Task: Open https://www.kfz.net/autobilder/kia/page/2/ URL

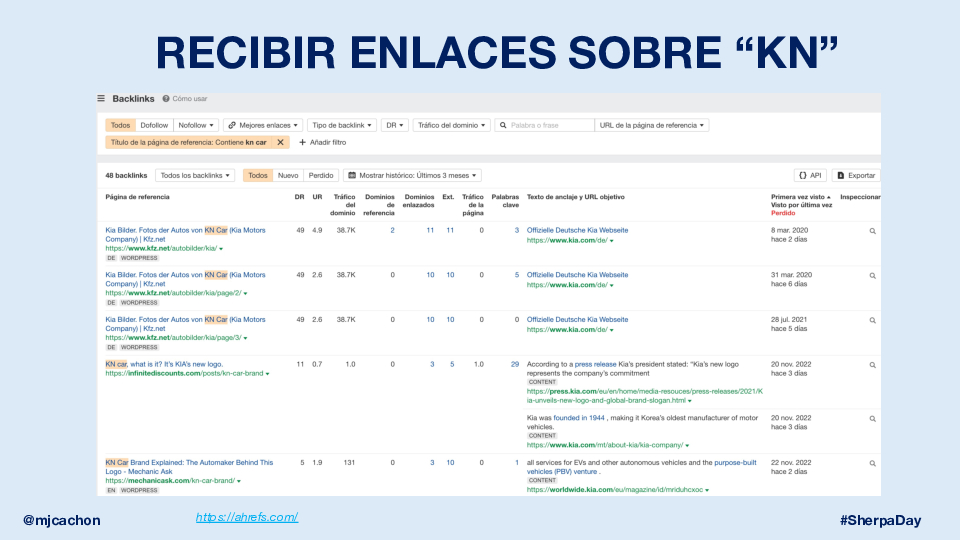Action: pos(173,293)
